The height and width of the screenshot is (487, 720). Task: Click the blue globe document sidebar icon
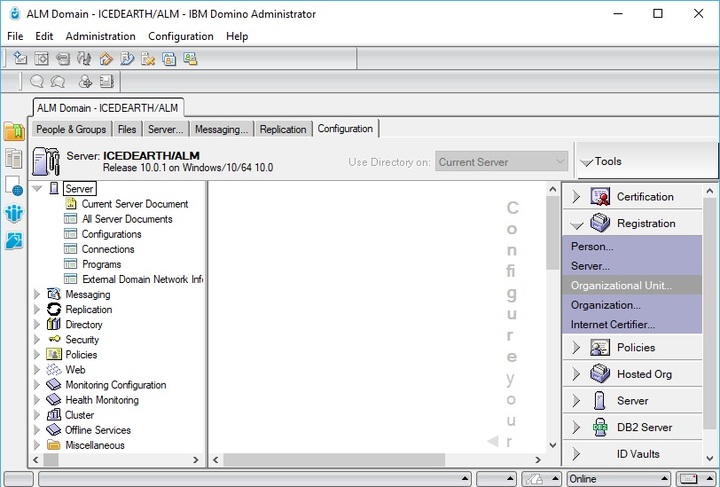tap(14, 186)
